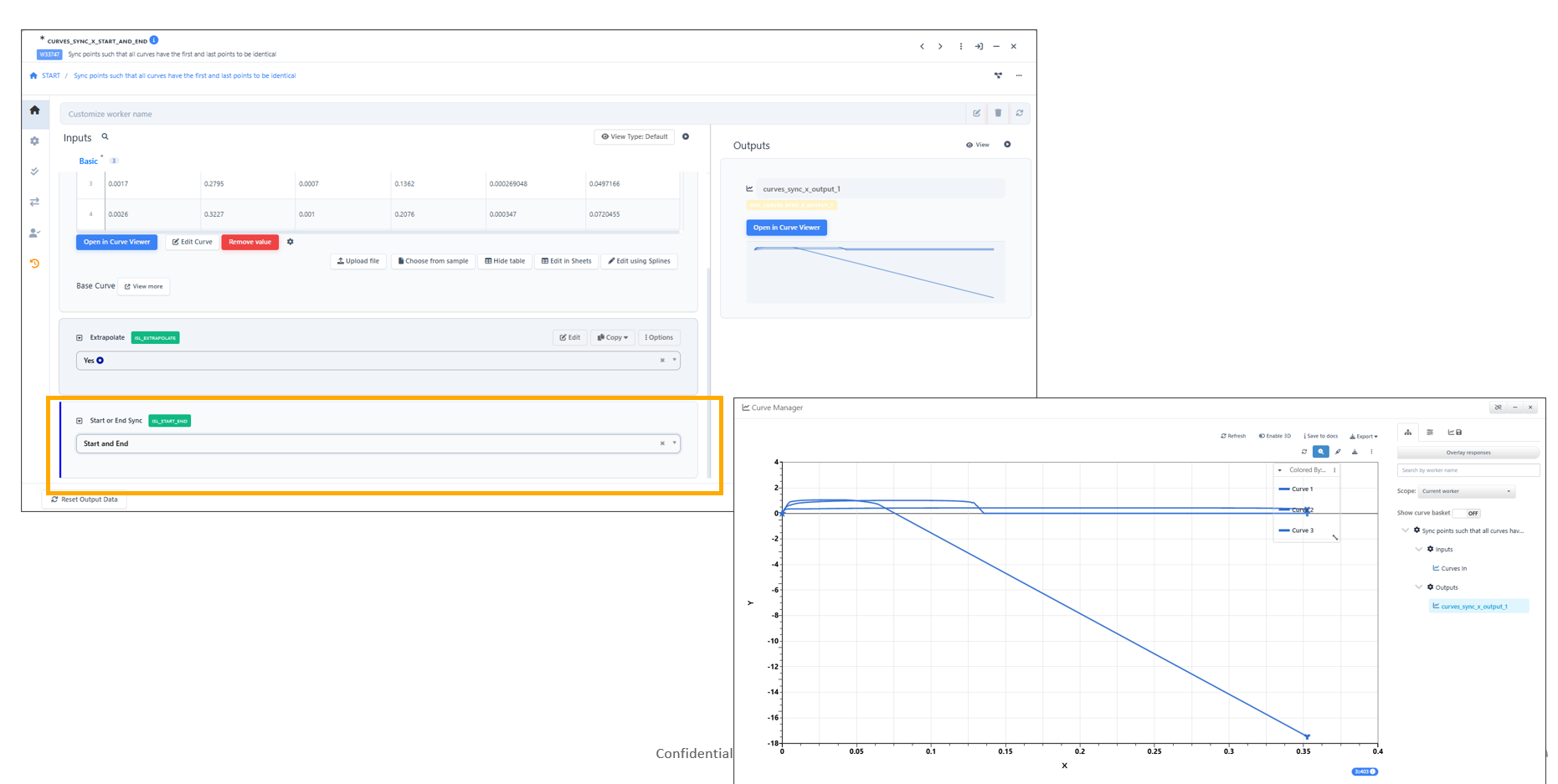
Task: Click the search icon next to Inputs
Action: pos(105,137)
